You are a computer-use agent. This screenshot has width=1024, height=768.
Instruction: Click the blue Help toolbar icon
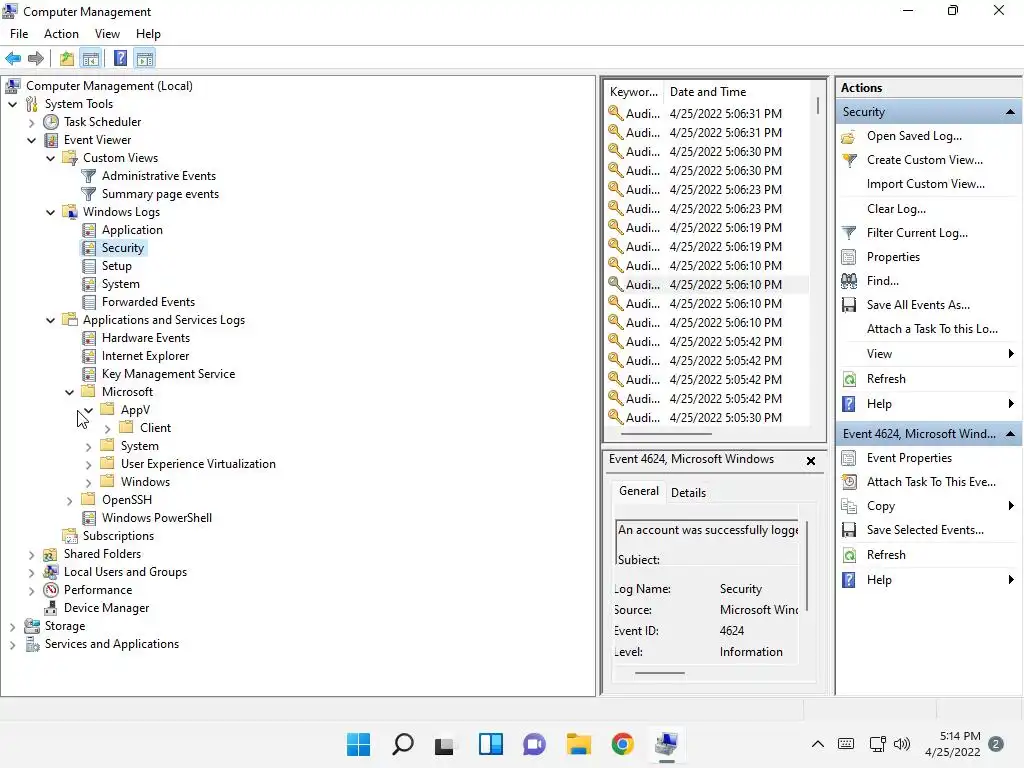[120, 59]
